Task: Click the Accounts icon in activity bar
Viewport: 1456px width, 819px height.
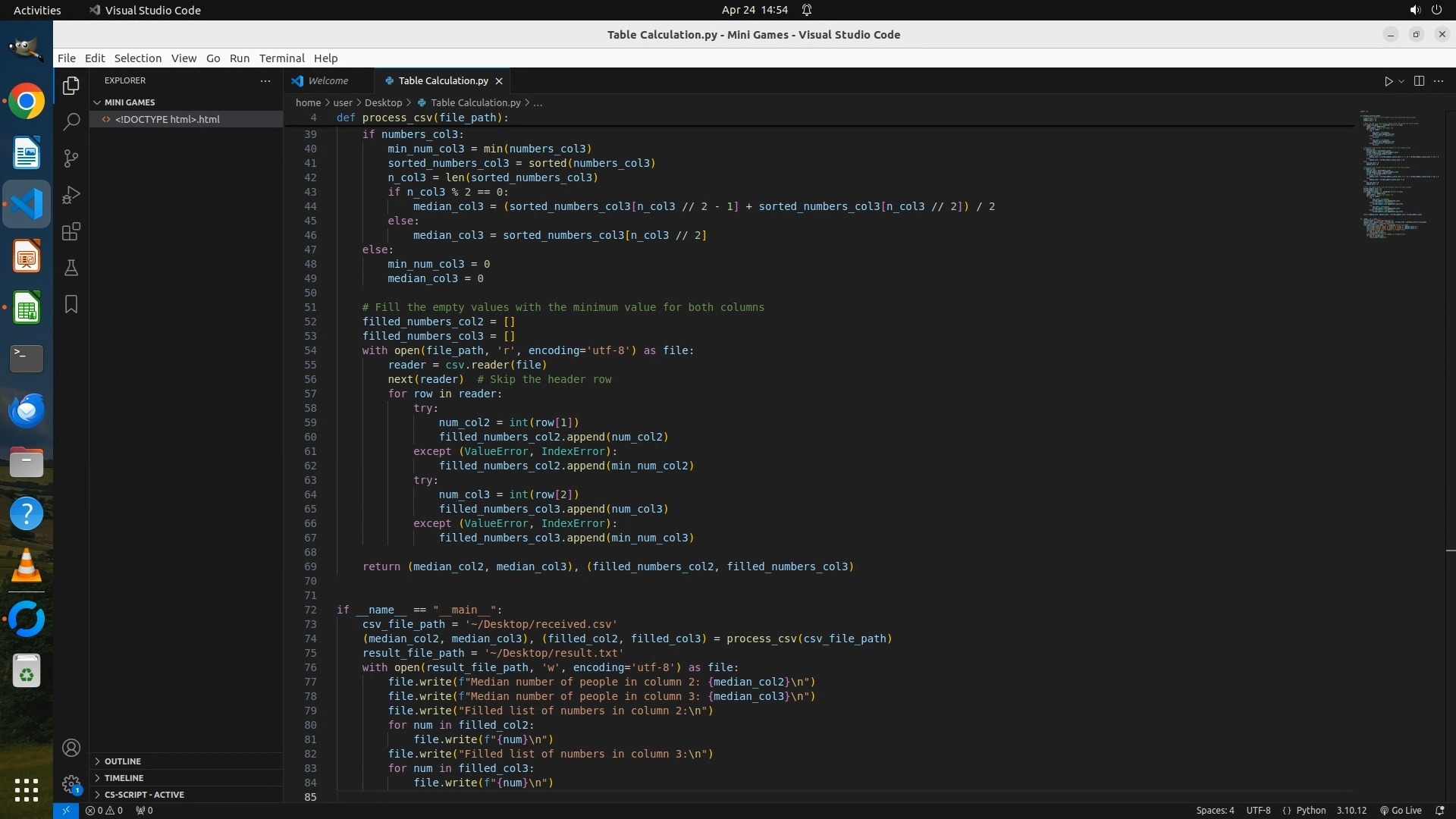Action: tap(71, 748)
